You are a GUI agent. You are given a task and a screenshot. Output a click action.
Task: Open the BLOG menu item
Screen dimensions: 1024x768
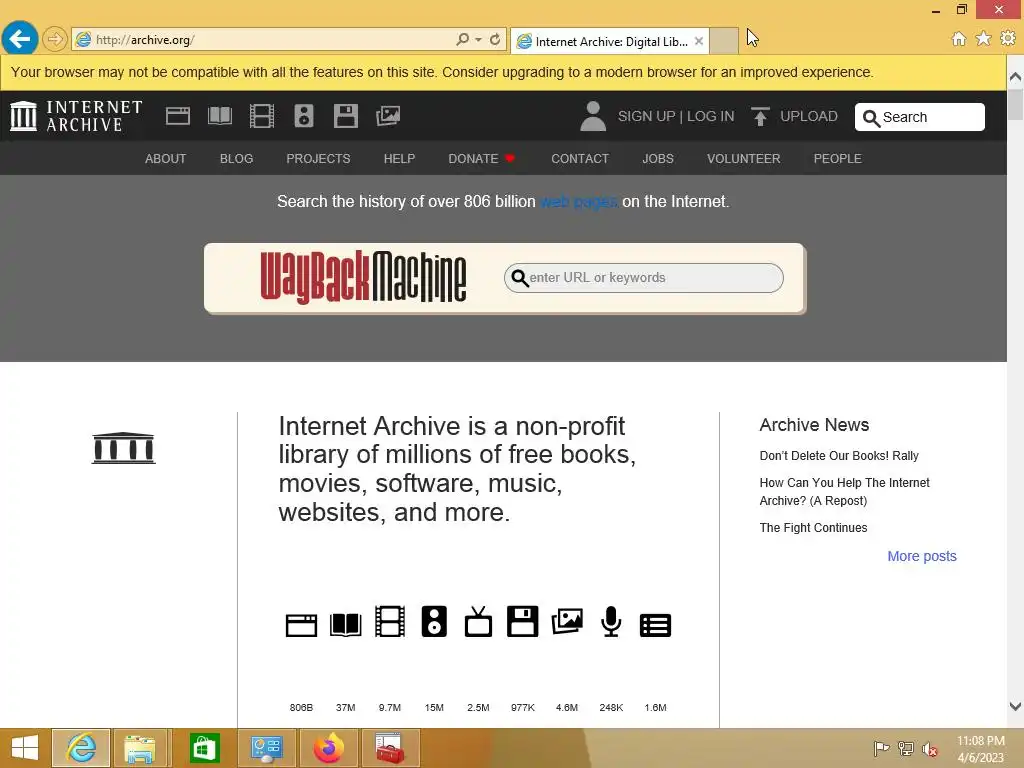tap(236, 159)
